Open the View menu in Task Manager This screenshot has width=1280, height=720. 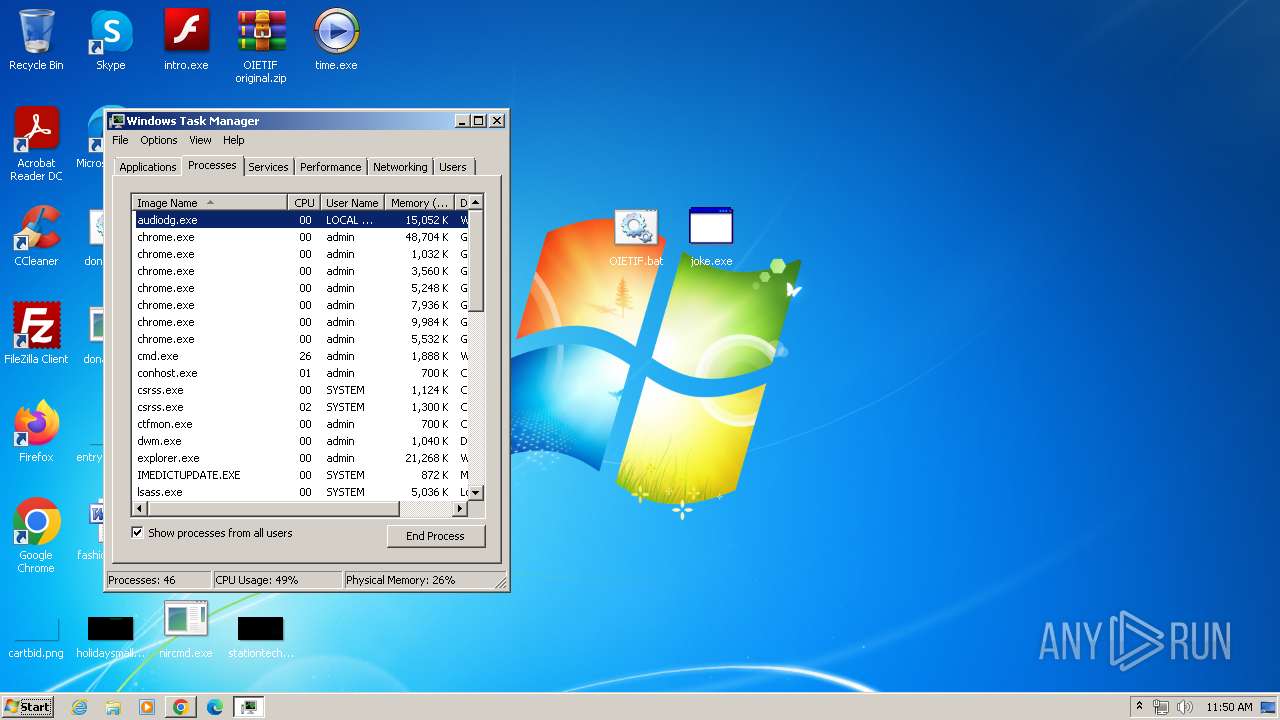click(200, 140)
